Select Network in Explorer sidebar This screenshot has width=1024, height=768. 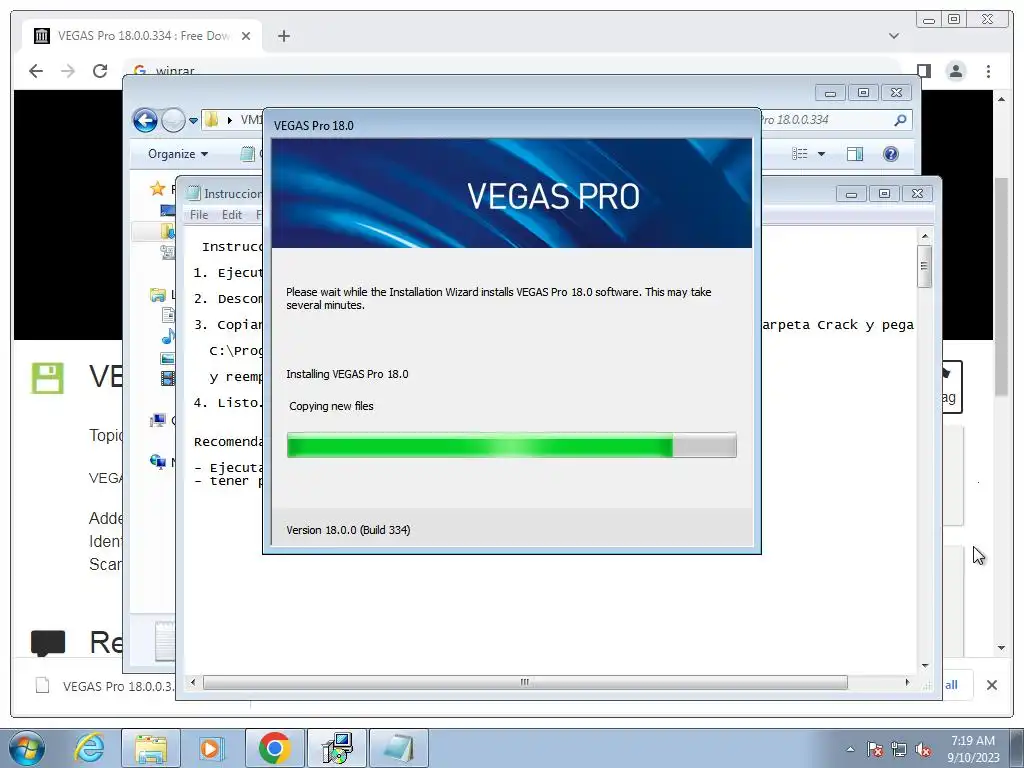coord(157,462)
